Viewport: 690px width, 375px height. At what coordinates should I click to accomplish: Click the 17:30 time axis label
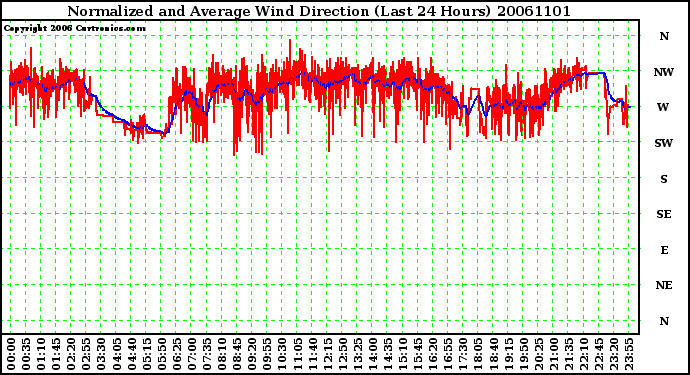[462, 355]
